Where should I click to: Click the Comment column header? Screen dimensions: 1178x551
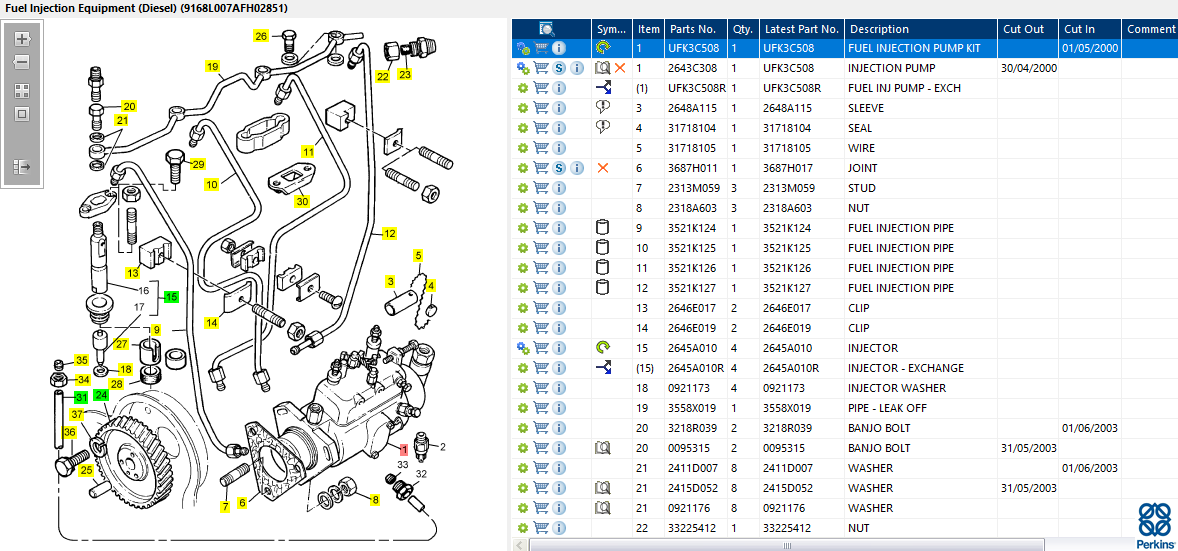[x=1149, y=29]
